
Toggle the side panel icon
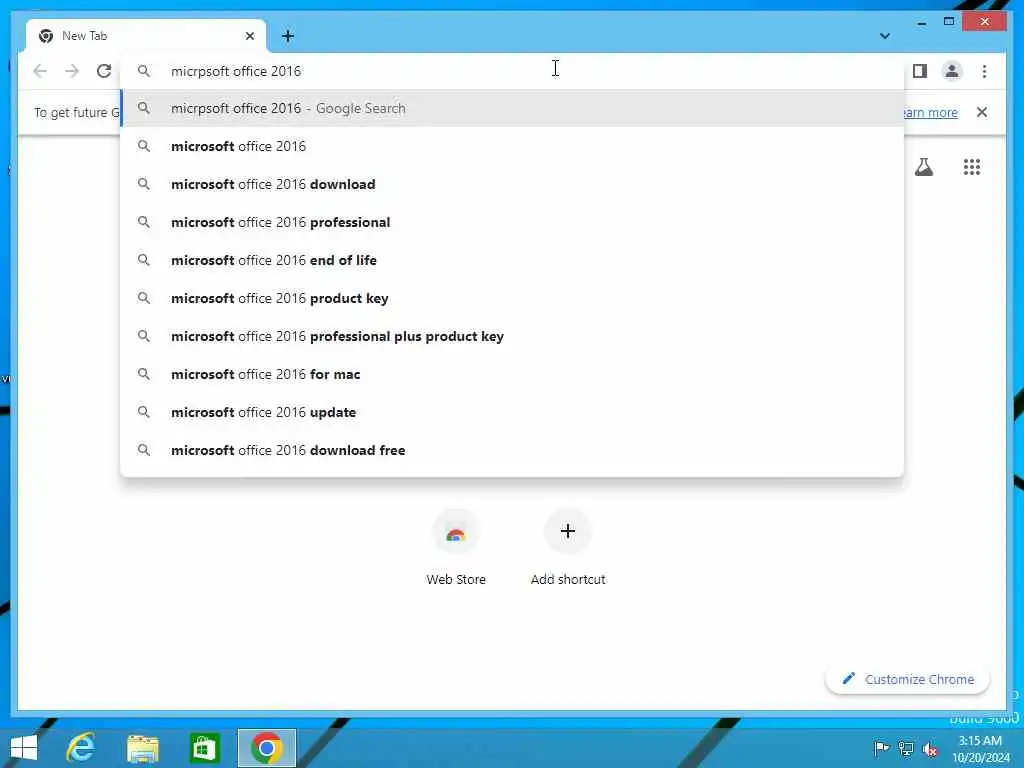(920, 71)
